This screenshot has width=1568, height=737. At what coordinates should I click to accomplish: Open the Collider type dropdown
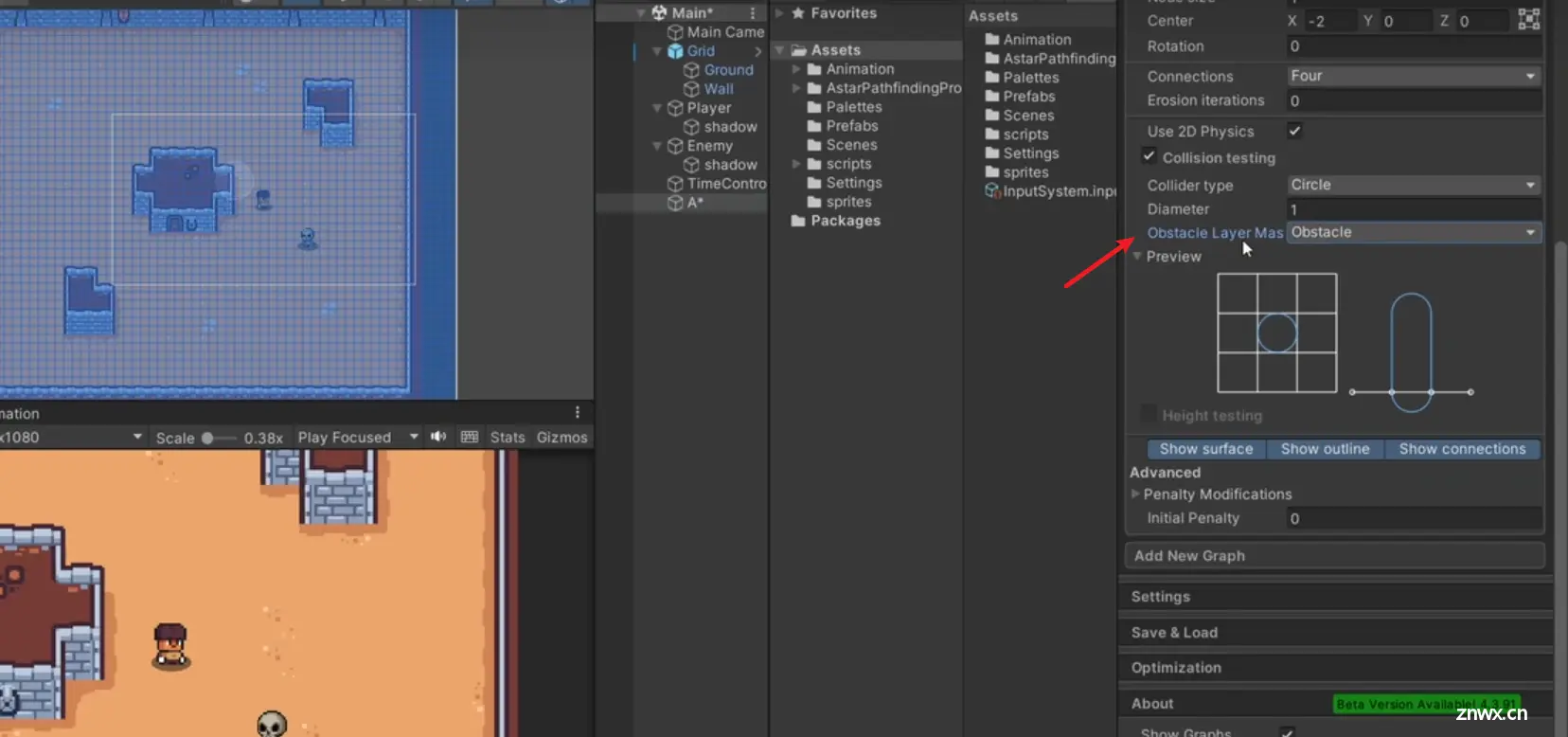[x=1414, y=185]
